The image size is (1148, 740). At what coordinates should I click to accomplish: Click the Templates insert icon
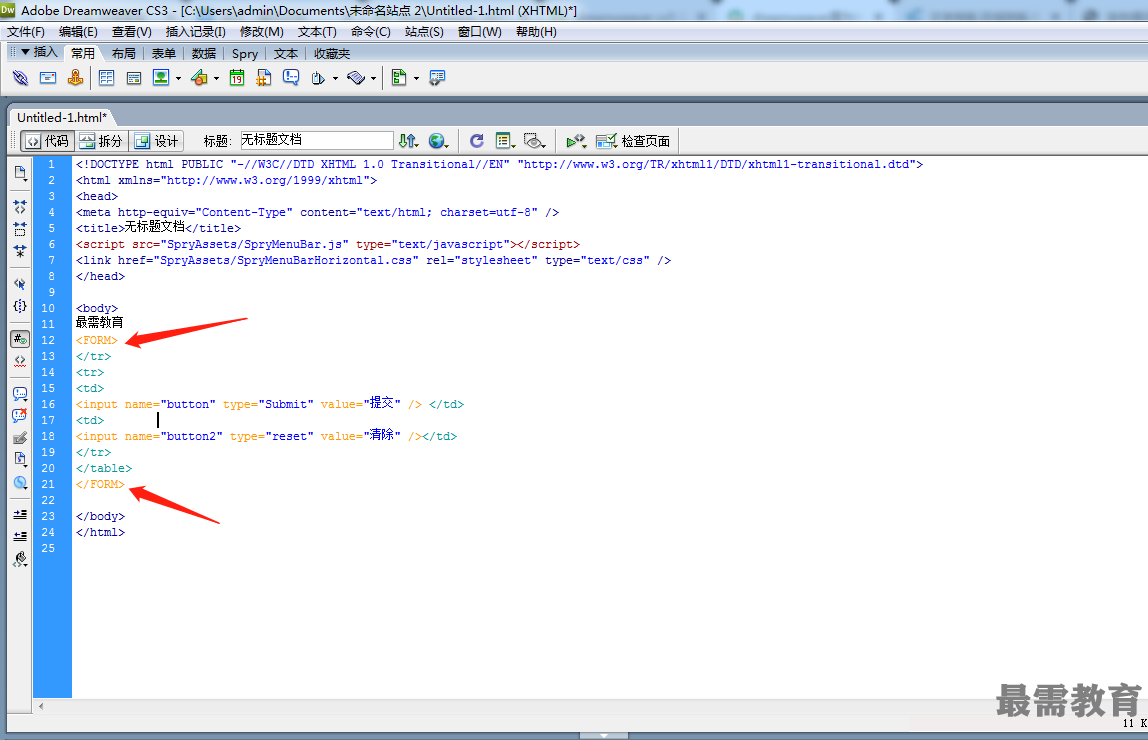(398, 78)
